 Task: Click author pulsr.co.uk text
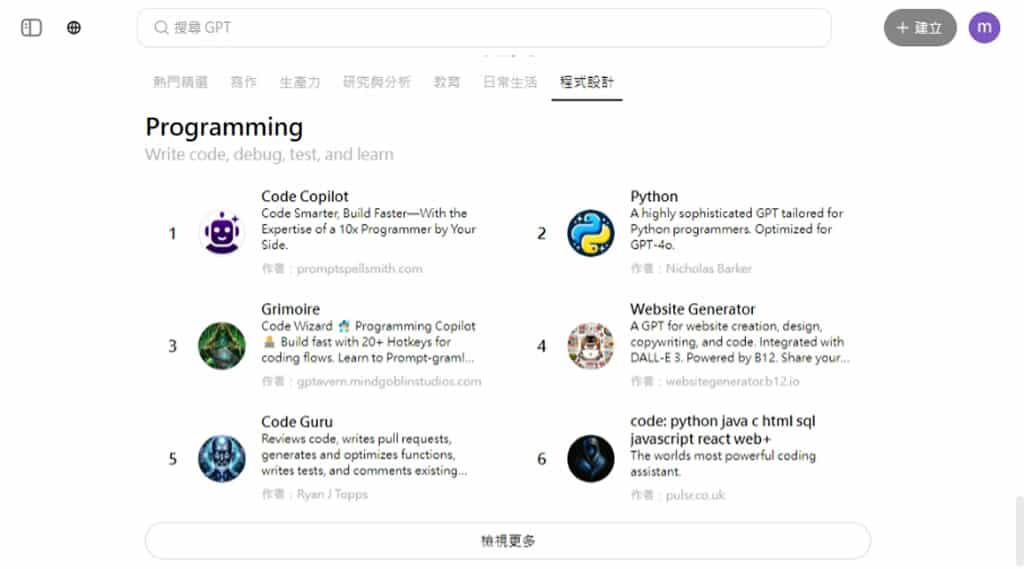(695, 495)
